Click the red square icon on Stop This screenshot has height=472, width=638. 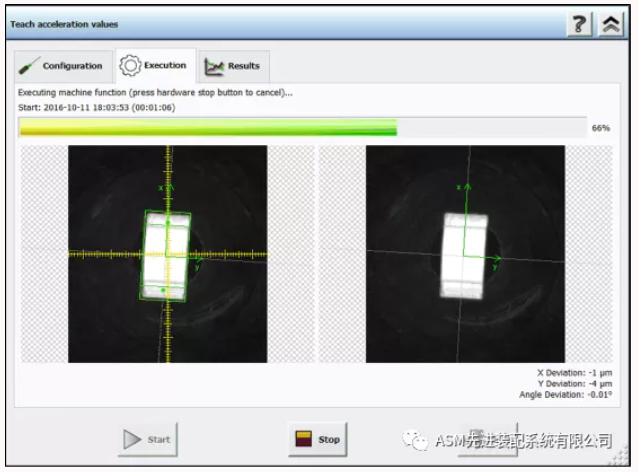click(304, 439)
